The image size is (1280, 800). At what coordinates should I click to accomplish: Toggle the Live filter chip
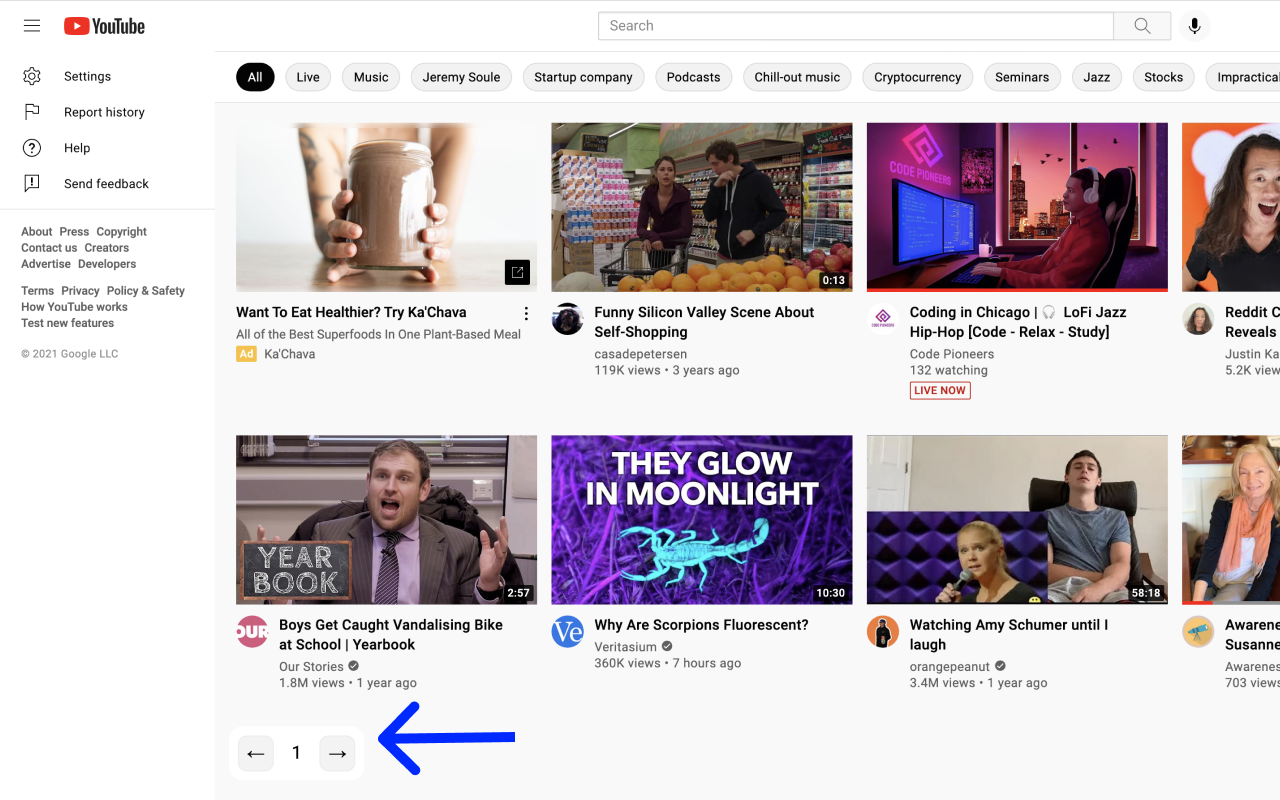click(307, 76)
